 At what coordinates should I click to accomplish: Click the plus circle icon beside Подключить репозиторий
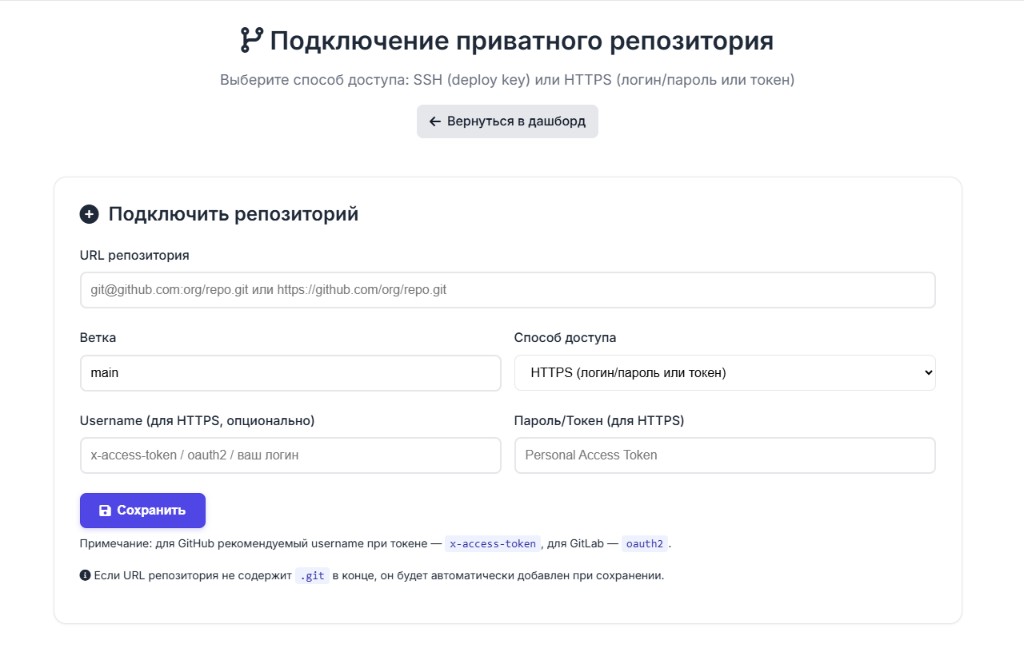(89, 214)
